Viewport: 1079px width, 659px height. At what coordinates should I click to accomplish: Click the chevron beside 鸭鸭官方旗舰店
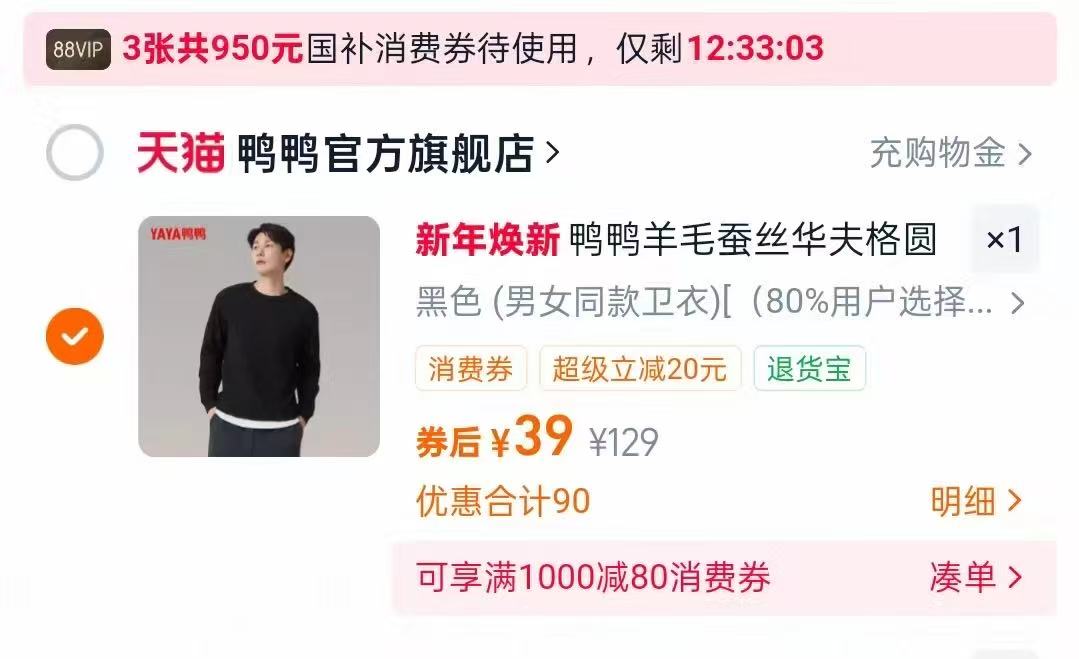coord(552,152)
